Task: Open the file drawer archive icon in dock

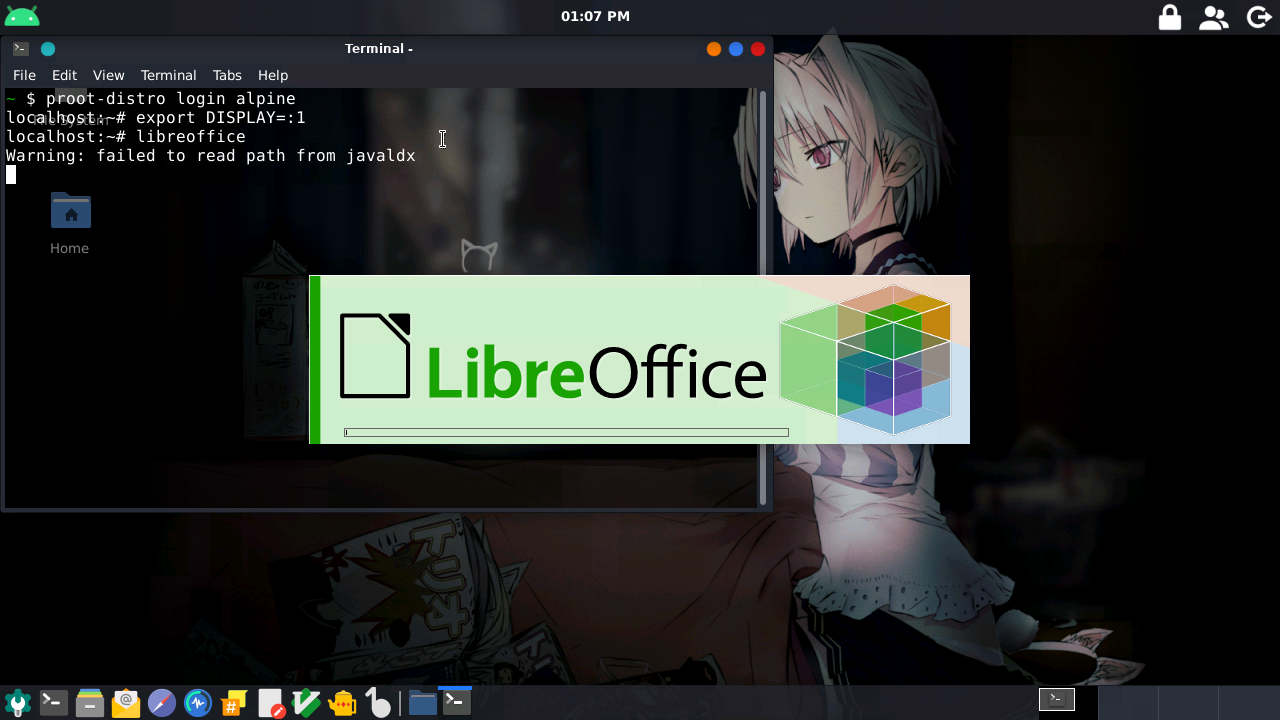Action: pyautogui.click(x=90, y=703)
